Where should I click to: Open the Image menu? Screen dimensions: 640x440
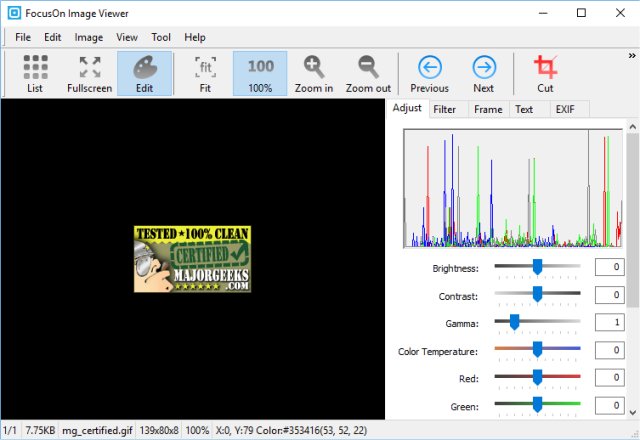89,38
